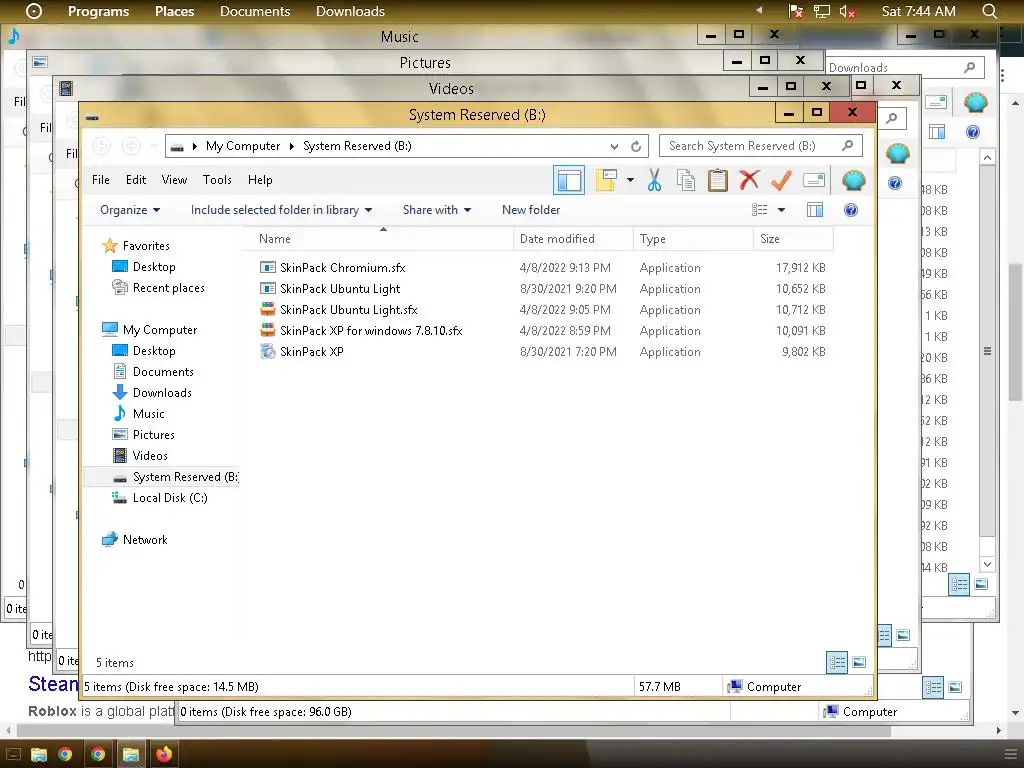Click the Forward navigation arrow
The width and height of the screenshot is (1024, 768).
coord(131,146)
